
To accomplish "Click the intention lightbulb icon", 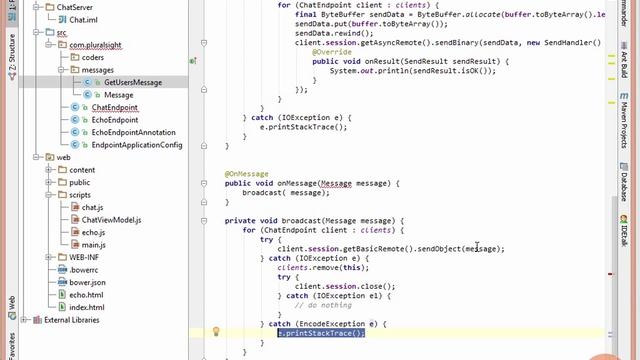I will (216, 331).
